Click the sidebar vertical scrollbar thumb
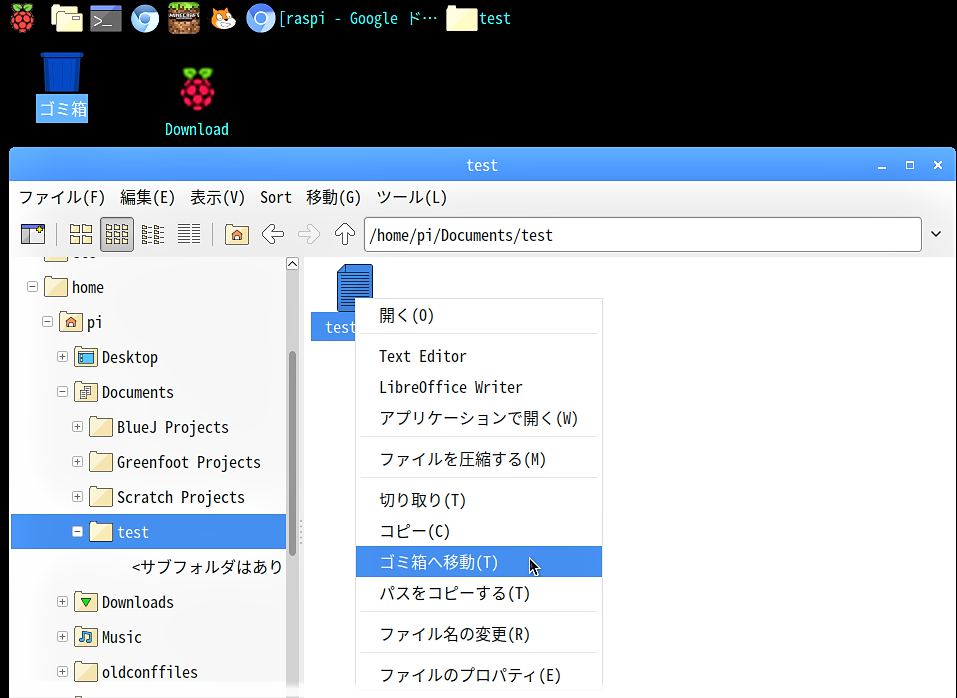This screenshot has width=957, height=698. tap(292, 453)
